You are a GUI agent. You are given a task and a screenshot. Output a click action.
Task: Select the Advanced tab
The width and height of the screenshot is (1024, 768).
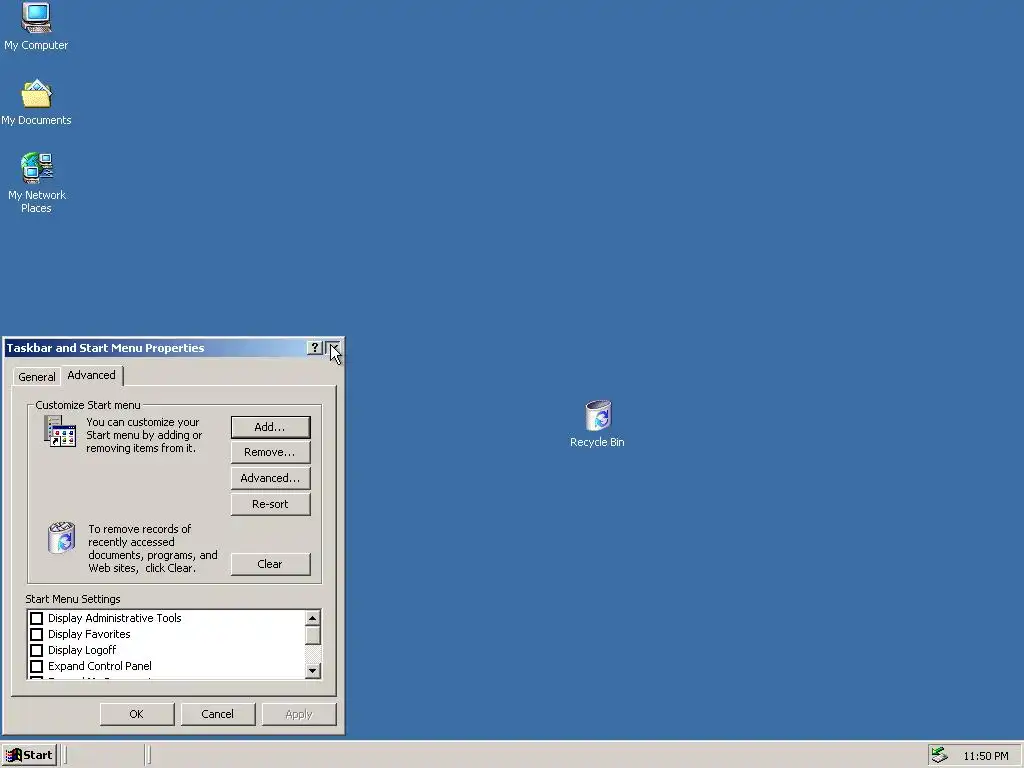[91, 375]
